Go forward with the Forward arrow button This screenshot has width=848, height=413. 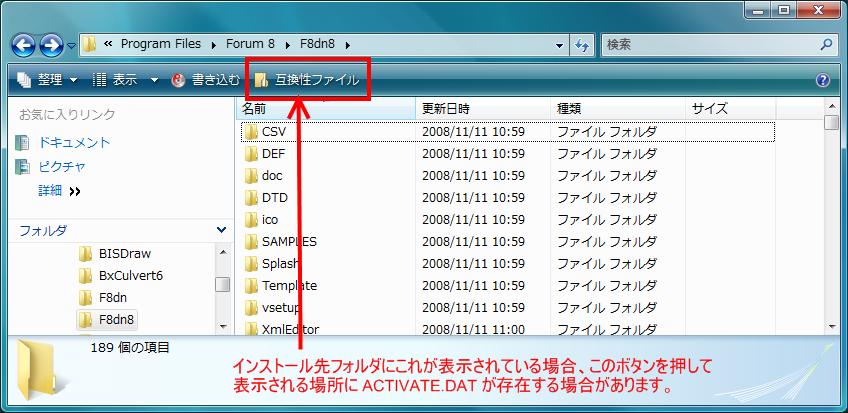[x=52, y=46]
